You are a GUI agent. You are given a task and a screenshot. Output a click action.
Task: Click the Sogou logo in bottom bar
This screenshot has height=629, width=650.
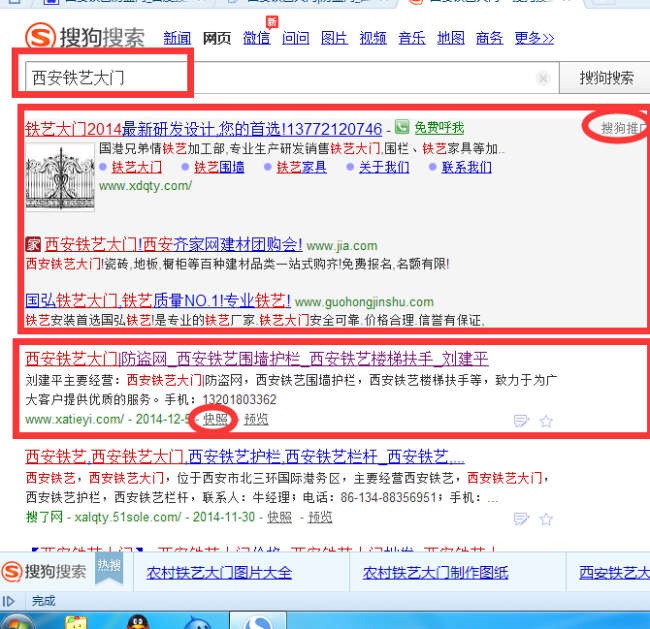point(44,571)
